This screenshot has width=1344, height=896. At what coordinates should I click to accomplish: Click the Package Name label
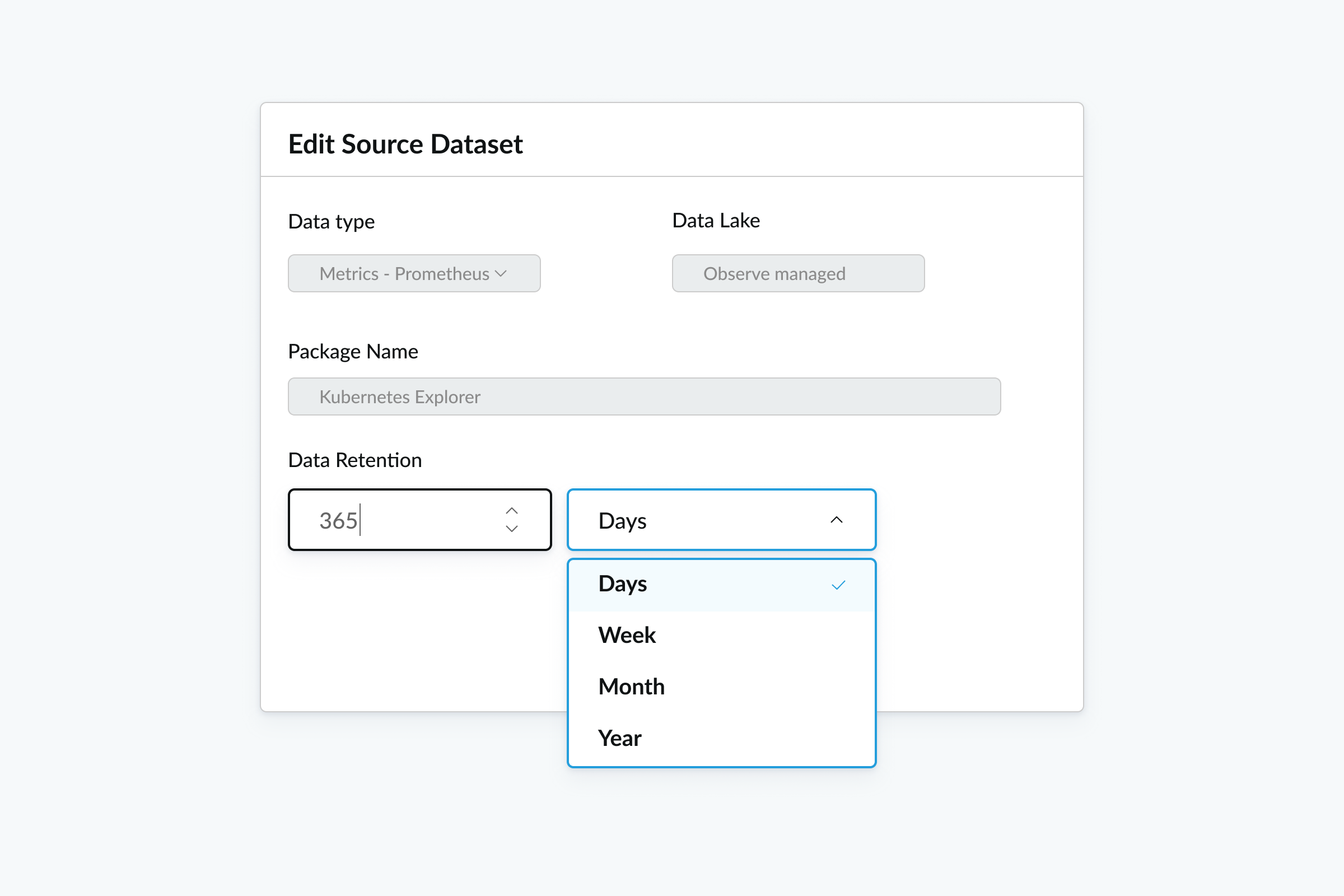point(353,352)
